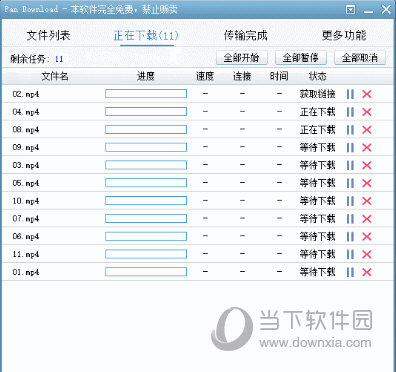The height and width of the screenshot is (372, 396).
Task: Click the 全部开始 button
Action: 242,58
